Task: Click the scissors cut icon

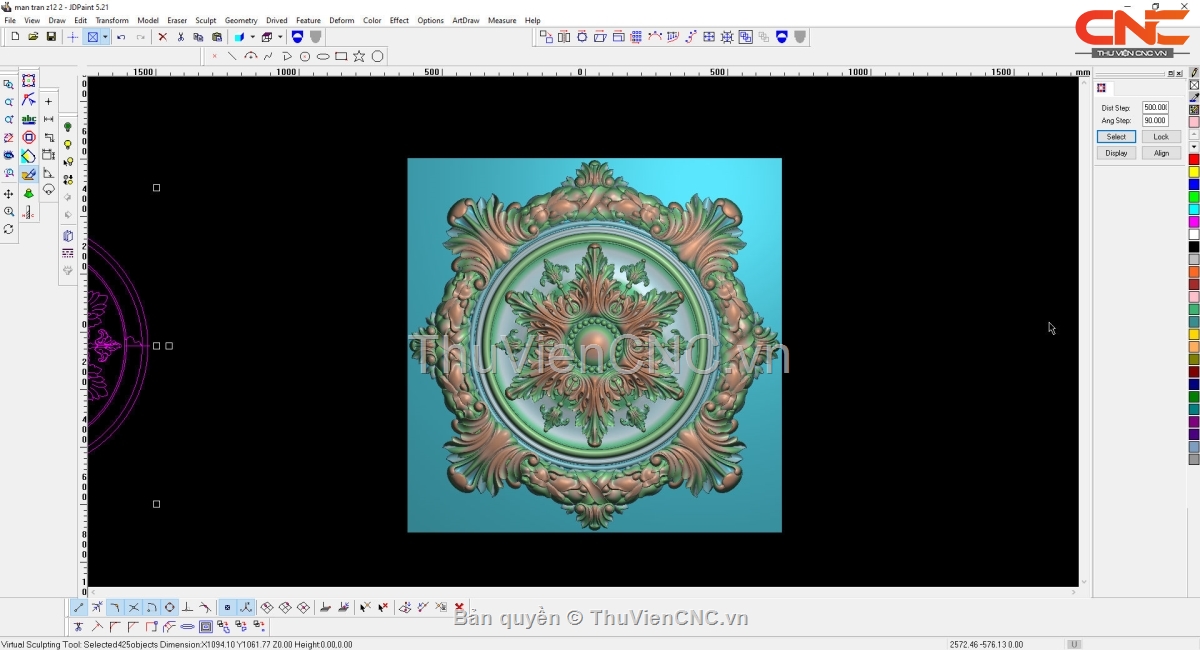Action: click(x=181, y=37)
